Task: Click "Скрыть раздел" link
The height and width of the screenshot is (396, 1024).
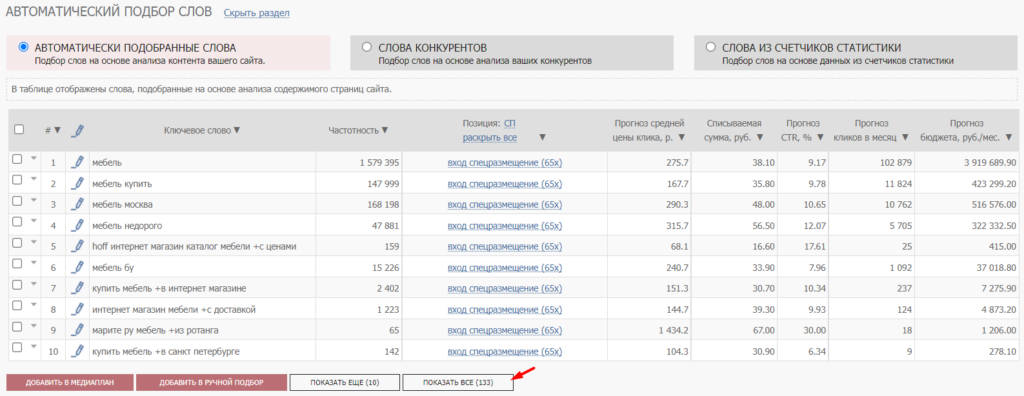Action: click(257, 13)
